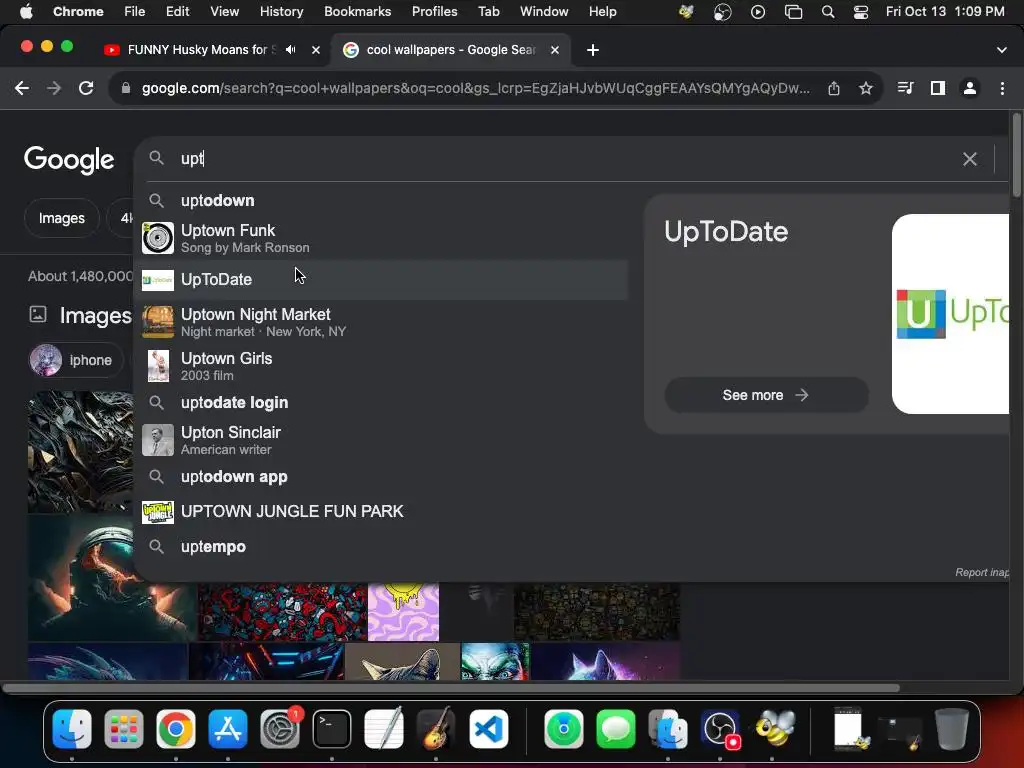Open the Trash in the Dock
Screen dimensions: 1024x768
pos(951,728)
